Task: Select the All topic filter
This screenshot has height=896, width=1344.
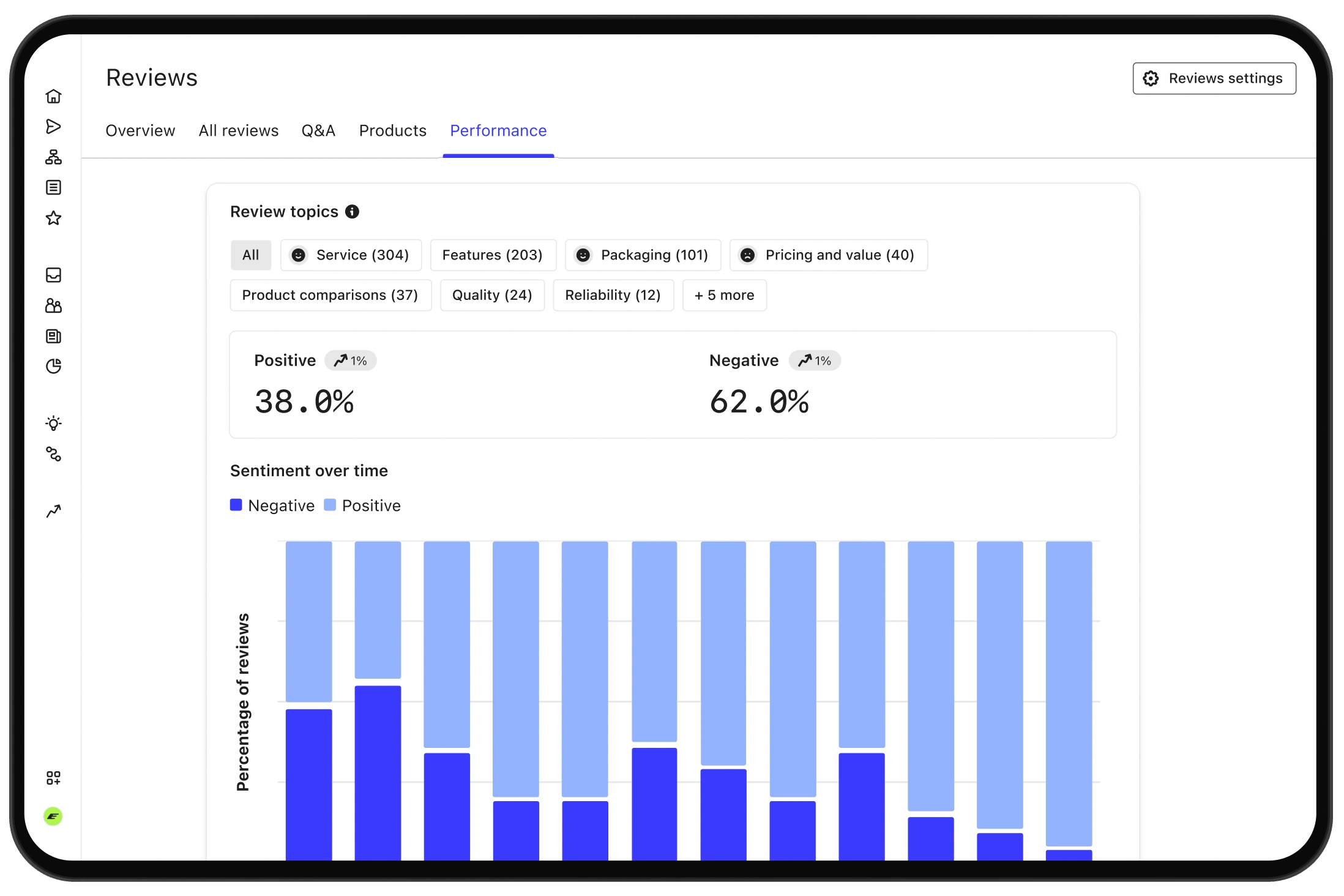Action: (x=251, y=255)
